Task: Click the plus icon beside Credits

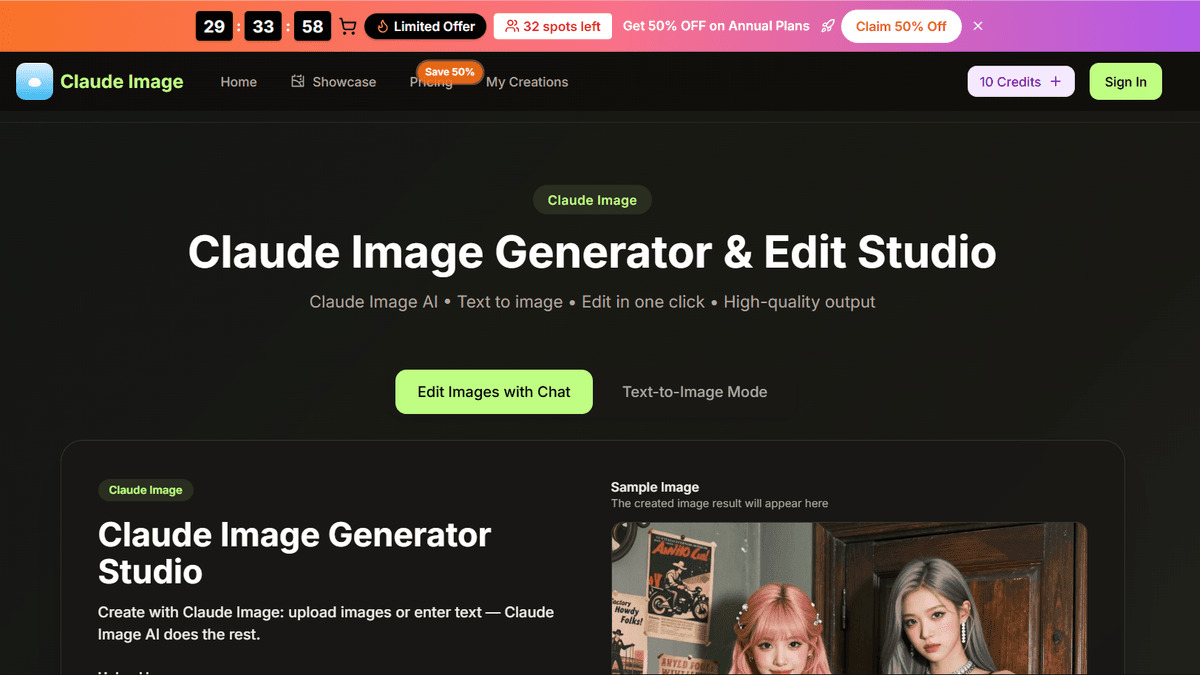Action: pyautogui.click(x=1055, y=82)
